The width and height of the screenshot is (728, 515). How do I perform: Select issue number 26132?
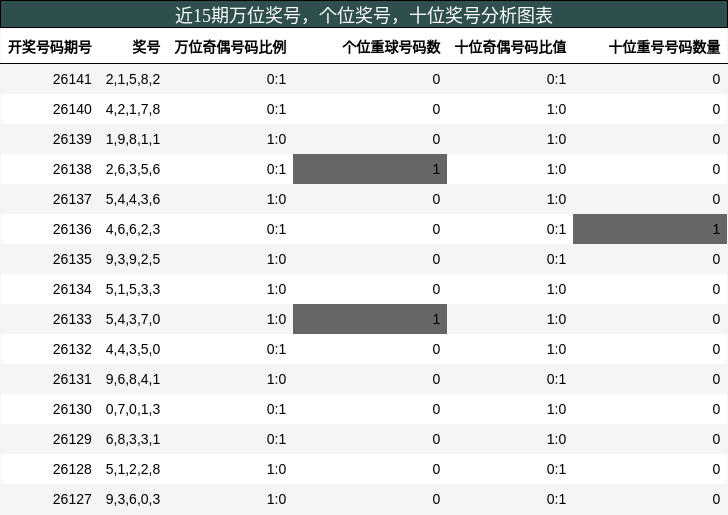tap(72, 349)
